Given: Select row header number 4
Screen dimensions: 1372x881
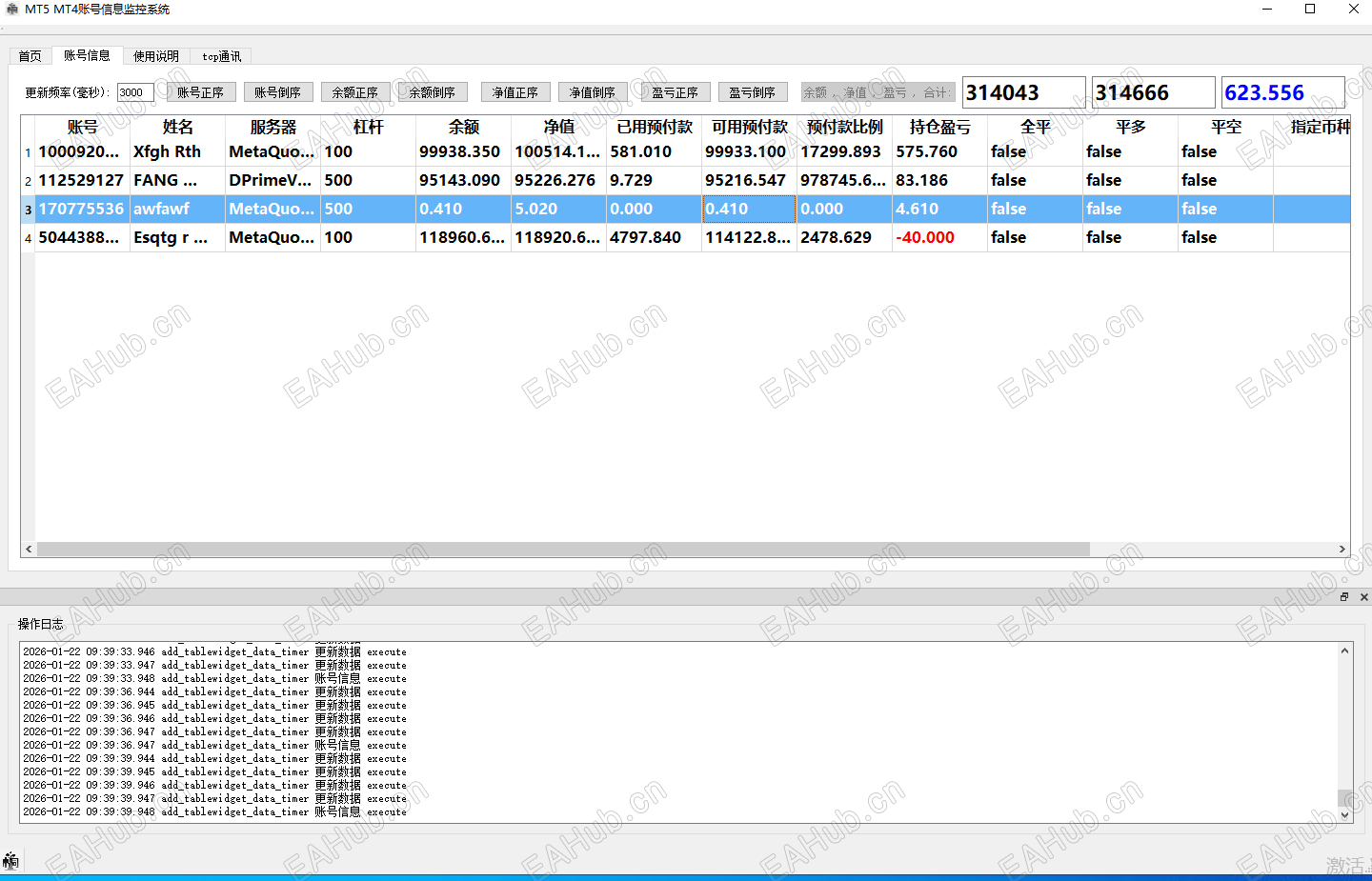Looking at the screenshot, I should pyautogui.click(x=28, y=238).
